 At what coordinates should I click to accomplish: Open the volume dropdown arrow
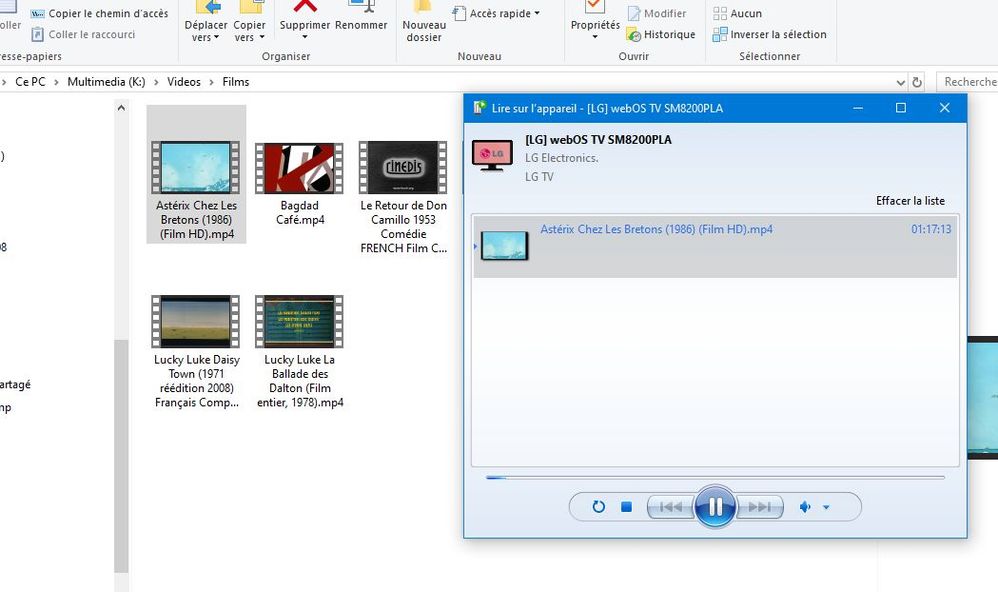tap(826, 508)
